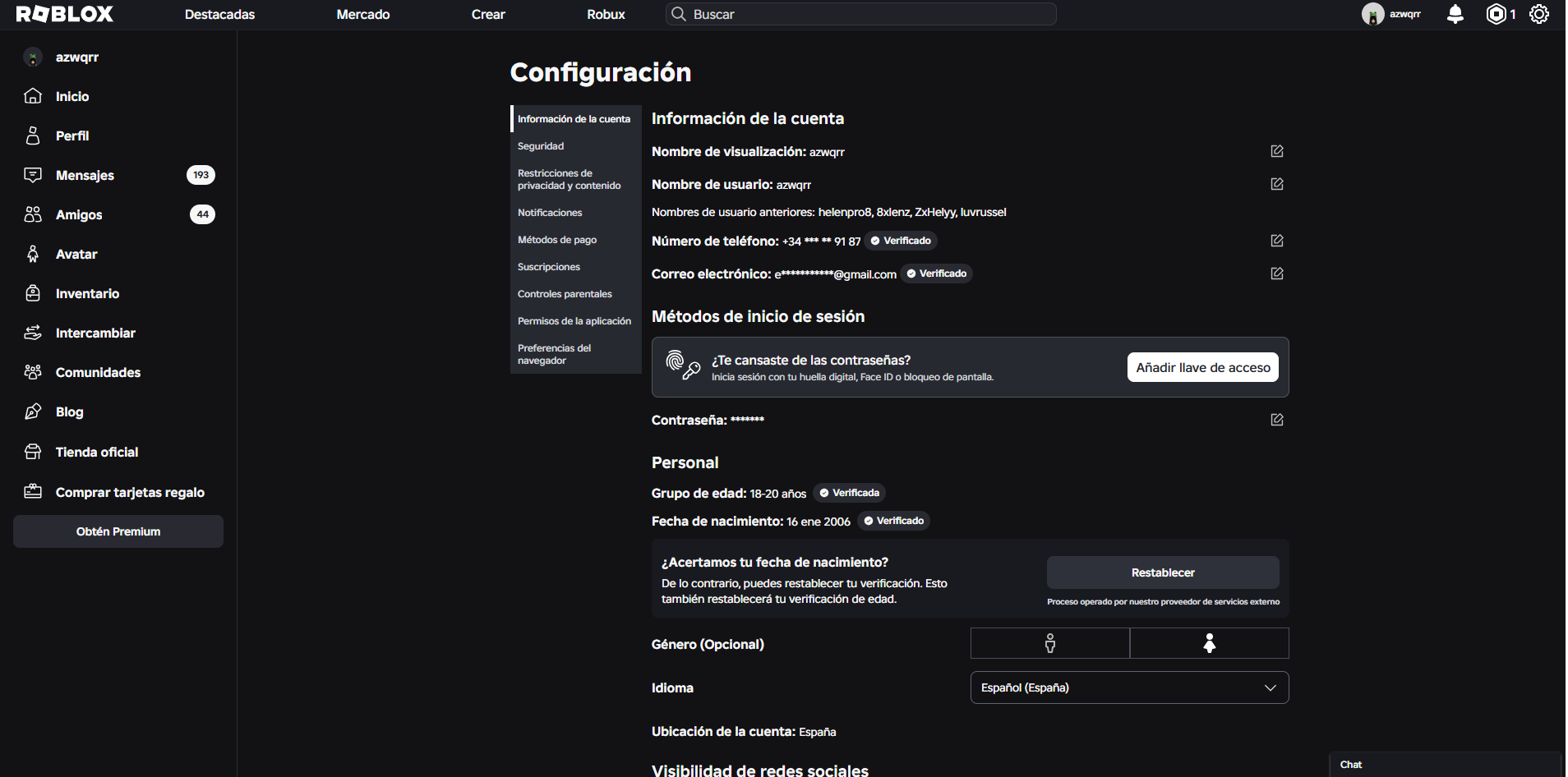Click the Verificado badge beside phone number
Viewport: 1568px width, 777px height.
(901, 241)
